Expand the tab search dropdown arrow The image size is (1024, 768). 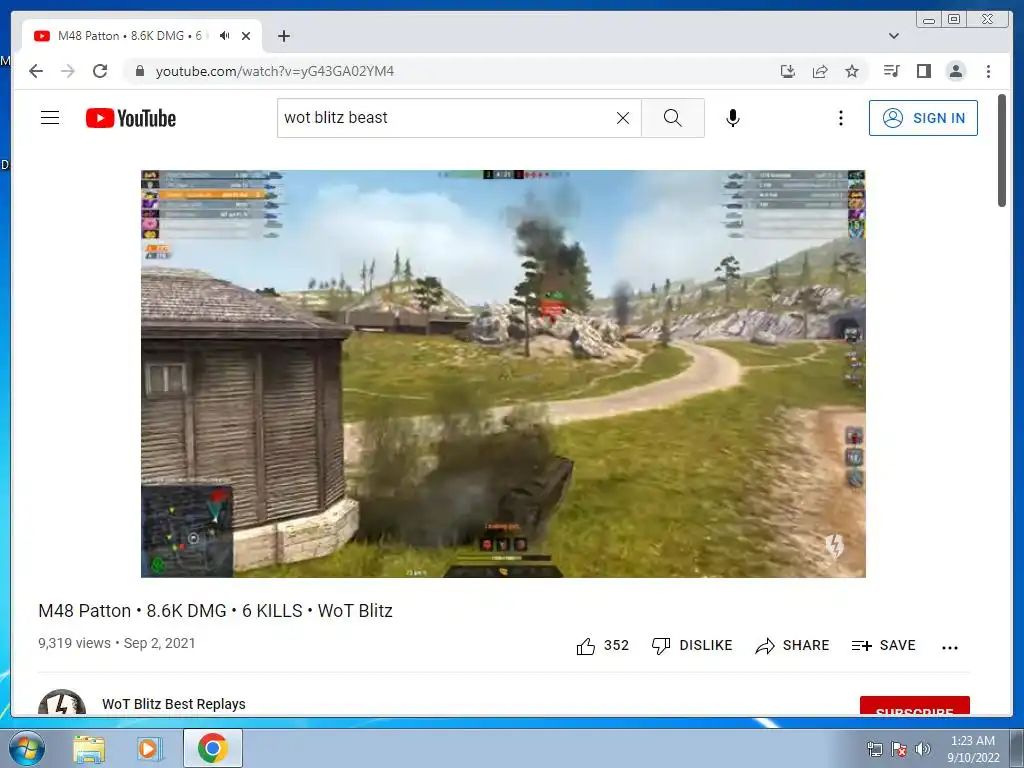pyautogui.click(x=894, y=36)
